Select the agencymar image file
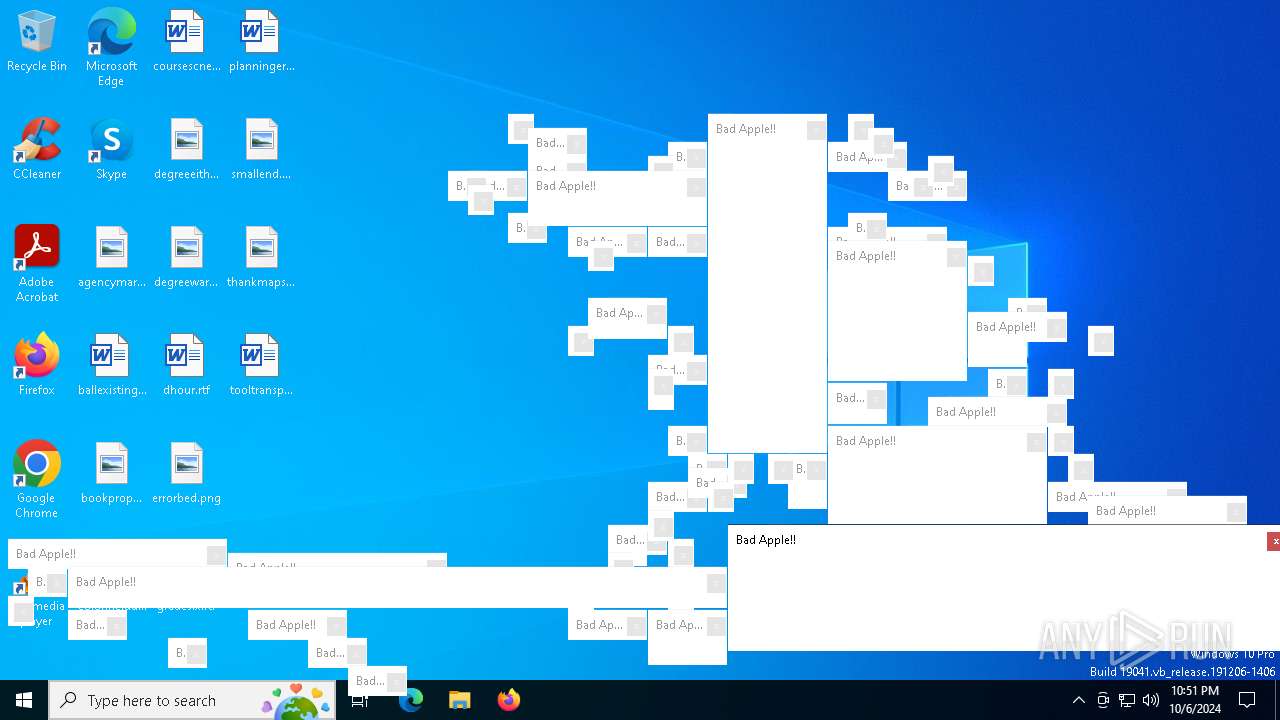 [x=111, y=258]
